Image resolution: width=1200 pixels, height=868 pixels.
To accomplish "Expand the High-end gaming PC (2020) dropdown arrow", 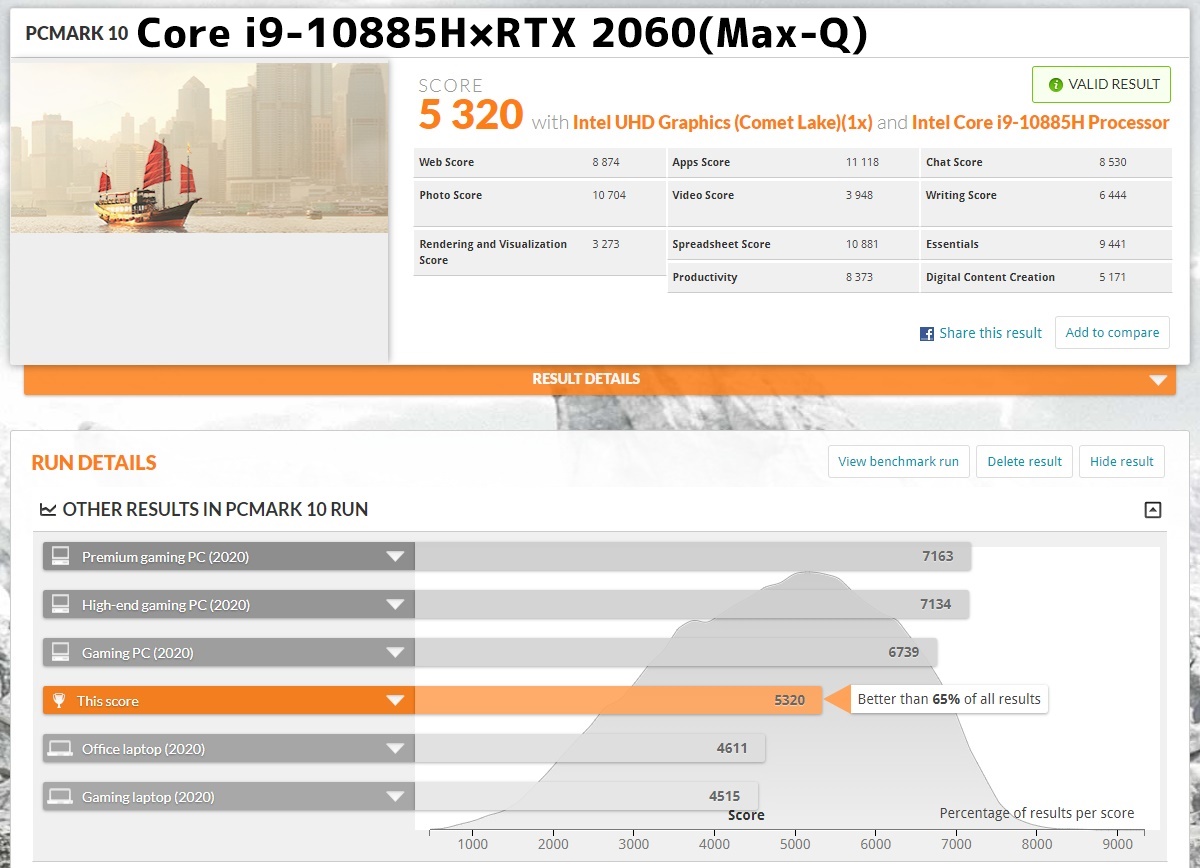I will [x=395, y=605].
